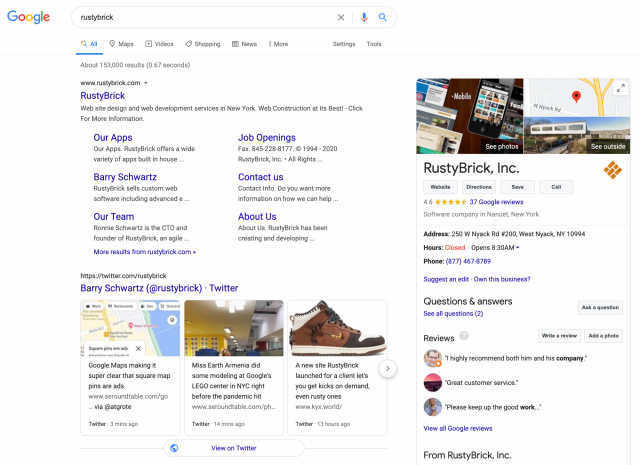The width and height of the screenshot is (640, 465).
Task: Open the More search options menu
Action: pyautogui.click(x=278, y=44)
